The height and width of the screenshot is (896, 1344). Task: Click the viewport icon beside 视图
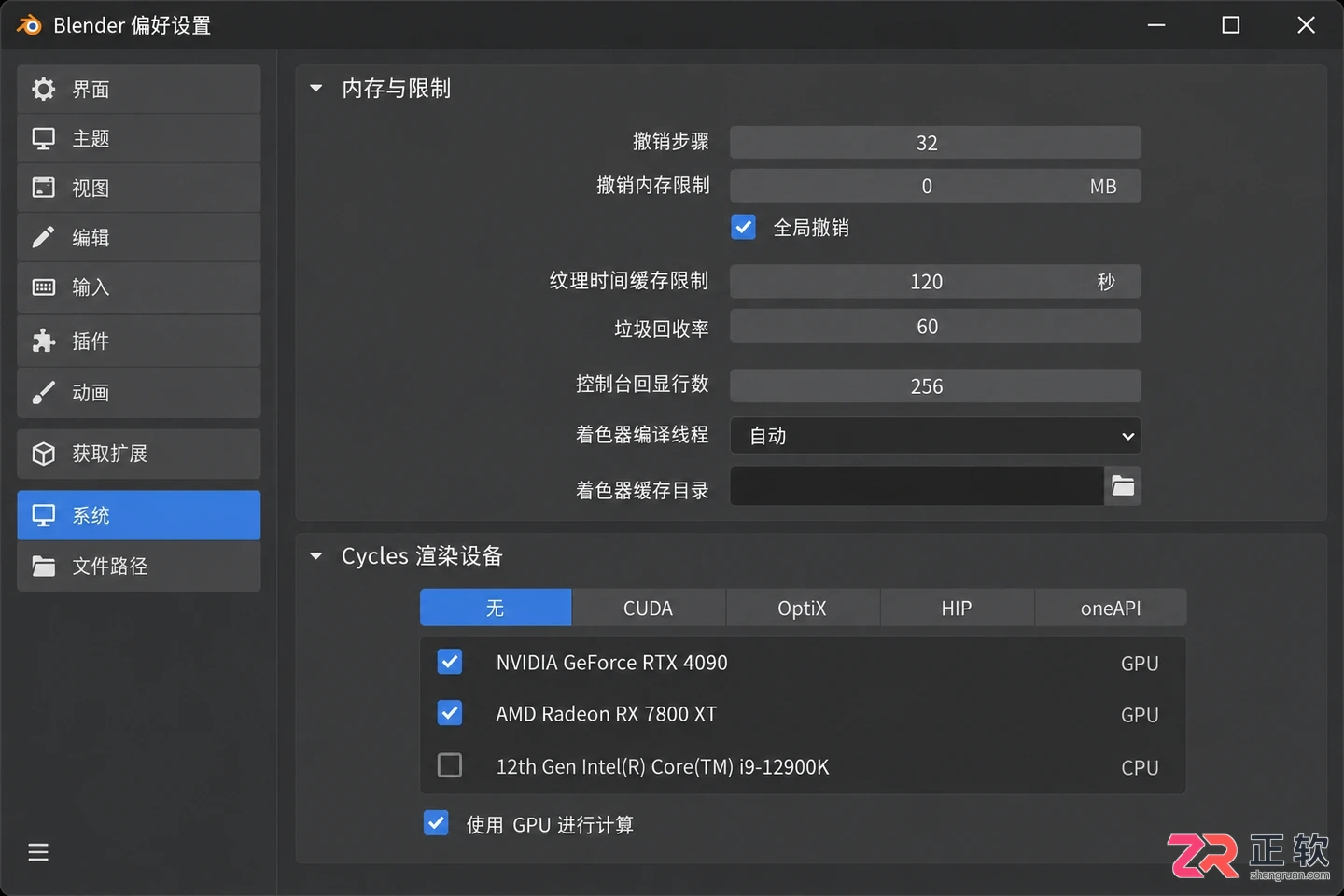(43, 188)
